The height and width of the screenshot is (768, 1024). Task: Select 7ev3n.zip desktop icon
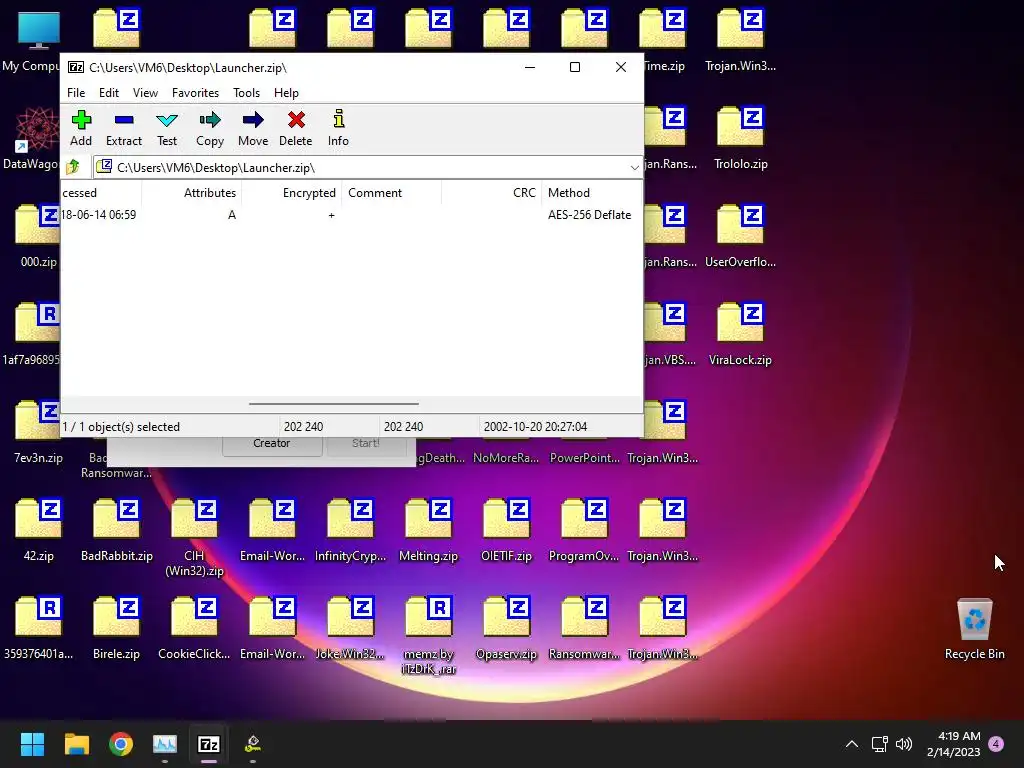coord(39,433)
